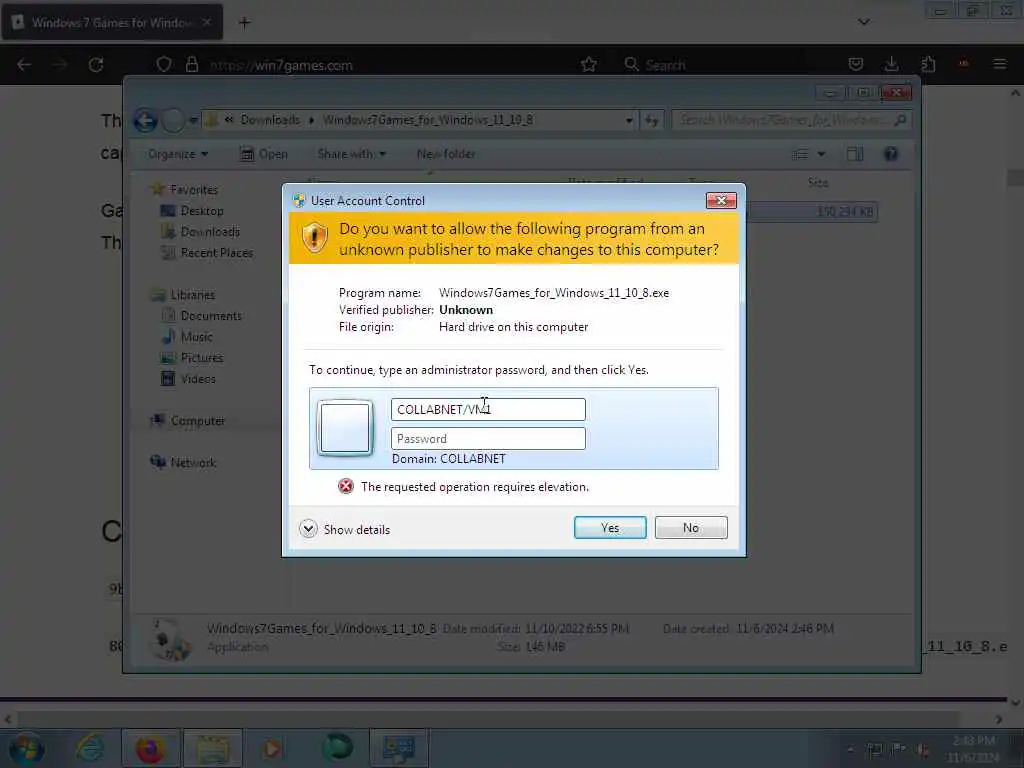Open the Firefox hamburger menu
The image size is (1024, 768).
(999, 64)
